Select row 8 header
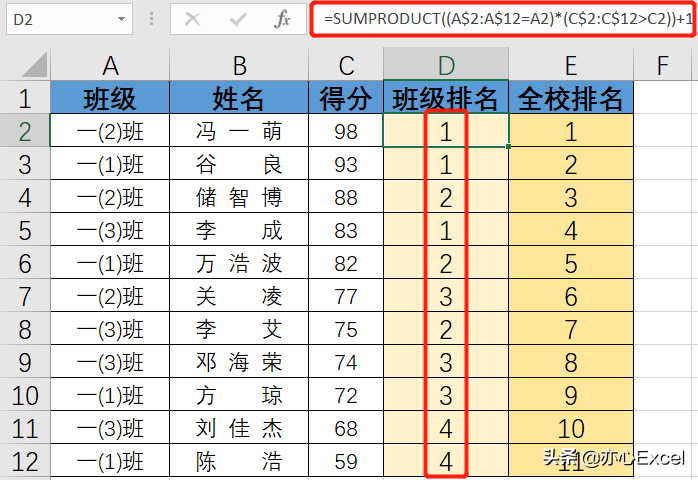 [25, 328]
